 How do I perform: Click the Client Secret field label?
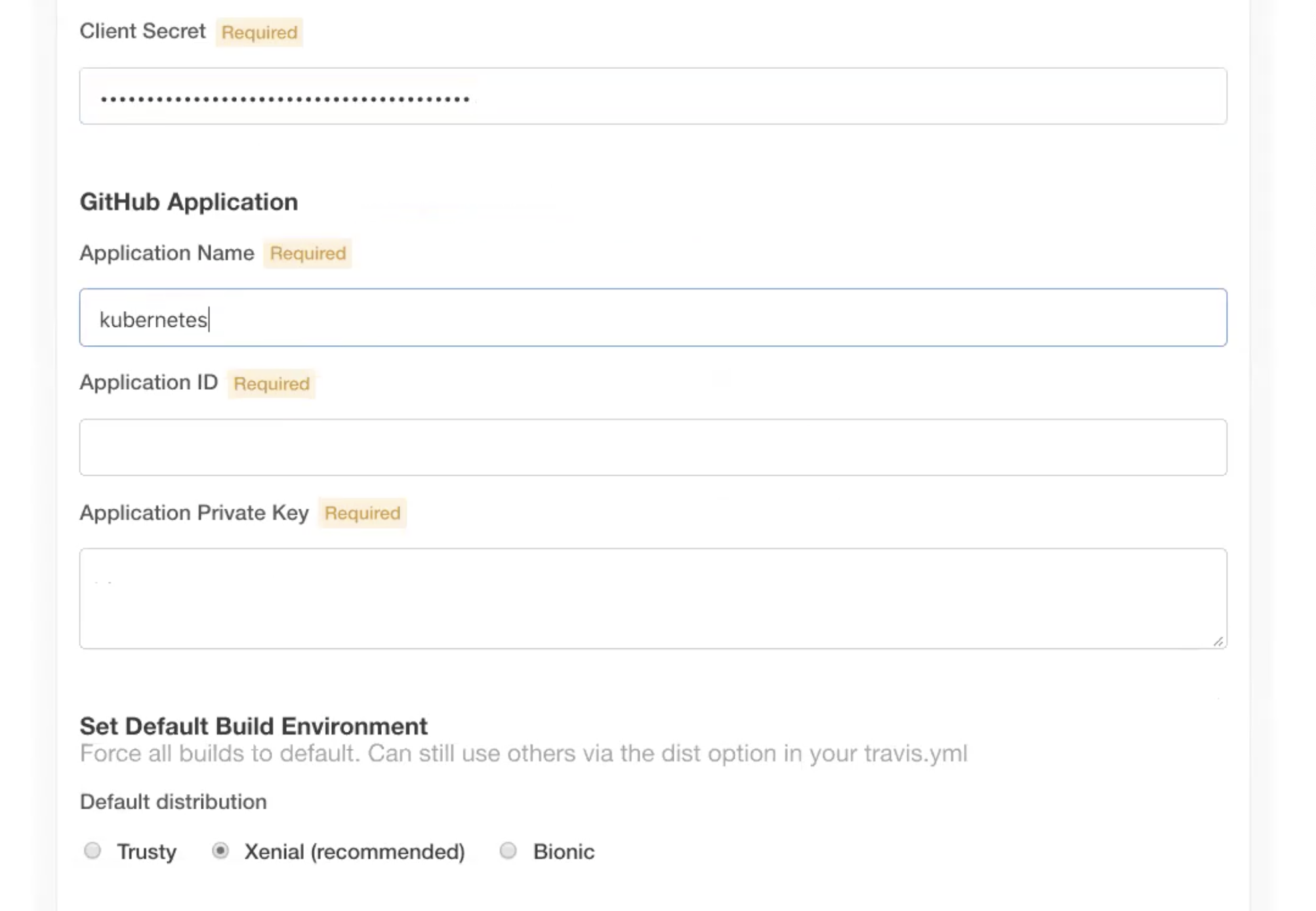click(x=142, y=31)
